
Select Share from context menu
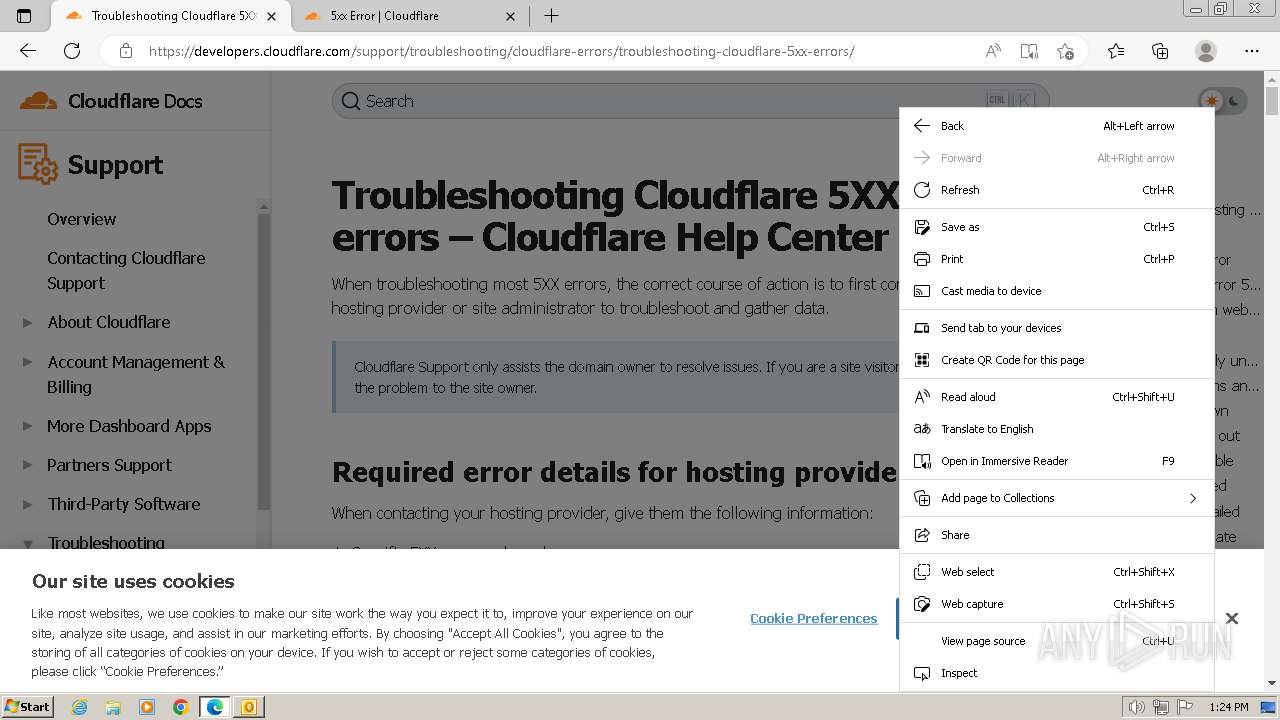pyautogui.click(x=1057, y=535)
